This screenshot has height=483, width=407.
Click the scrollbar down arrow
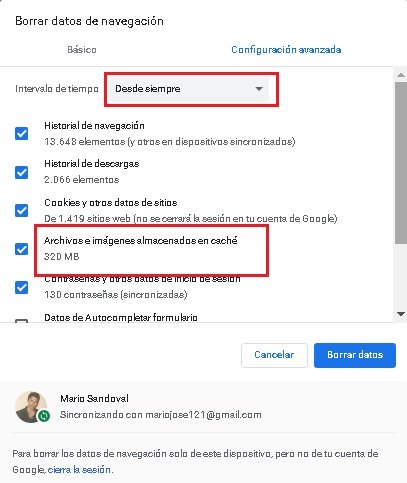tap(401, 314)
